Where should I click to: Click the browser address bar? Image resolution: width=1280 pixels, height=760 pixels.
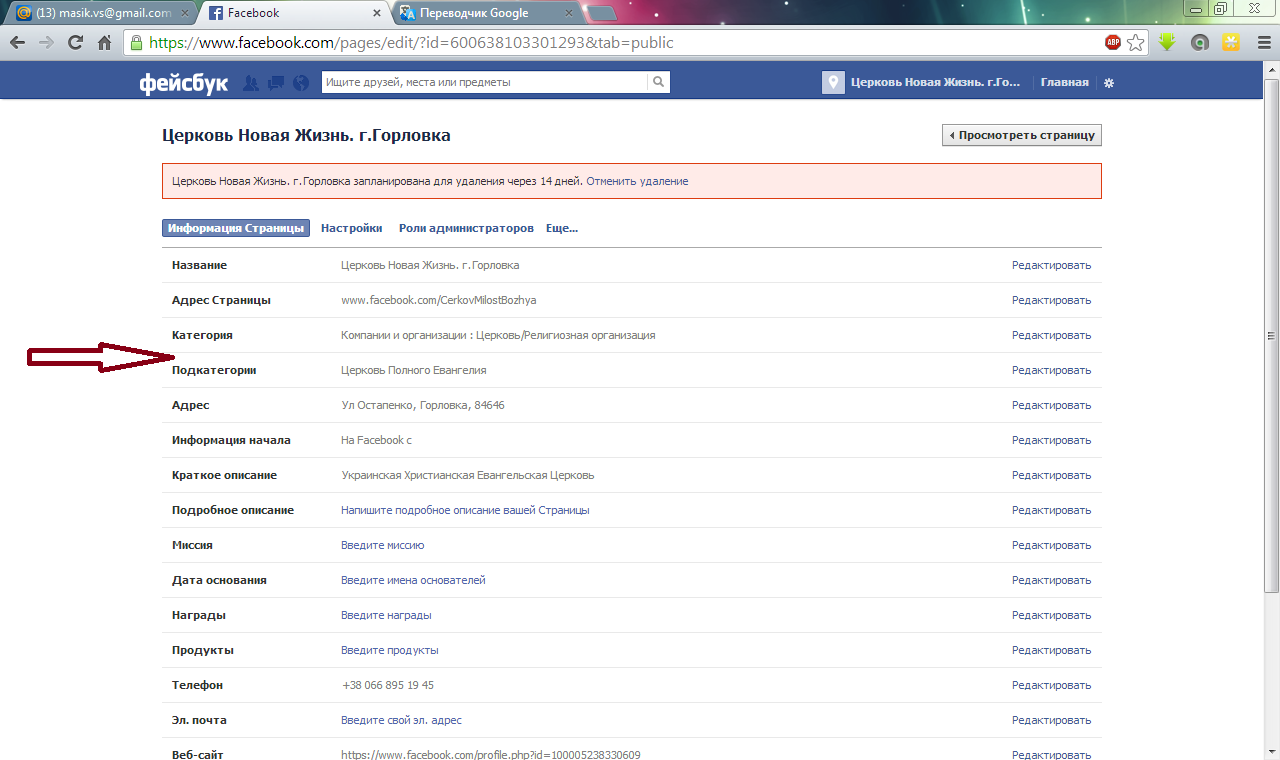coord(620,43)
